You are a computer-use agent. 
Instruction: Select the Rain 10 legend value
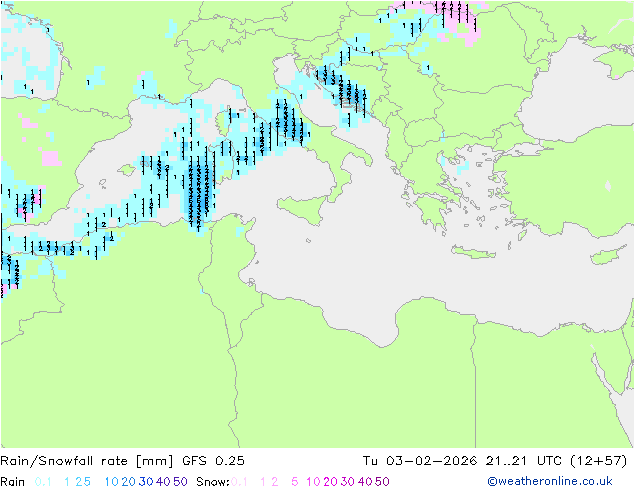point(111,482)
